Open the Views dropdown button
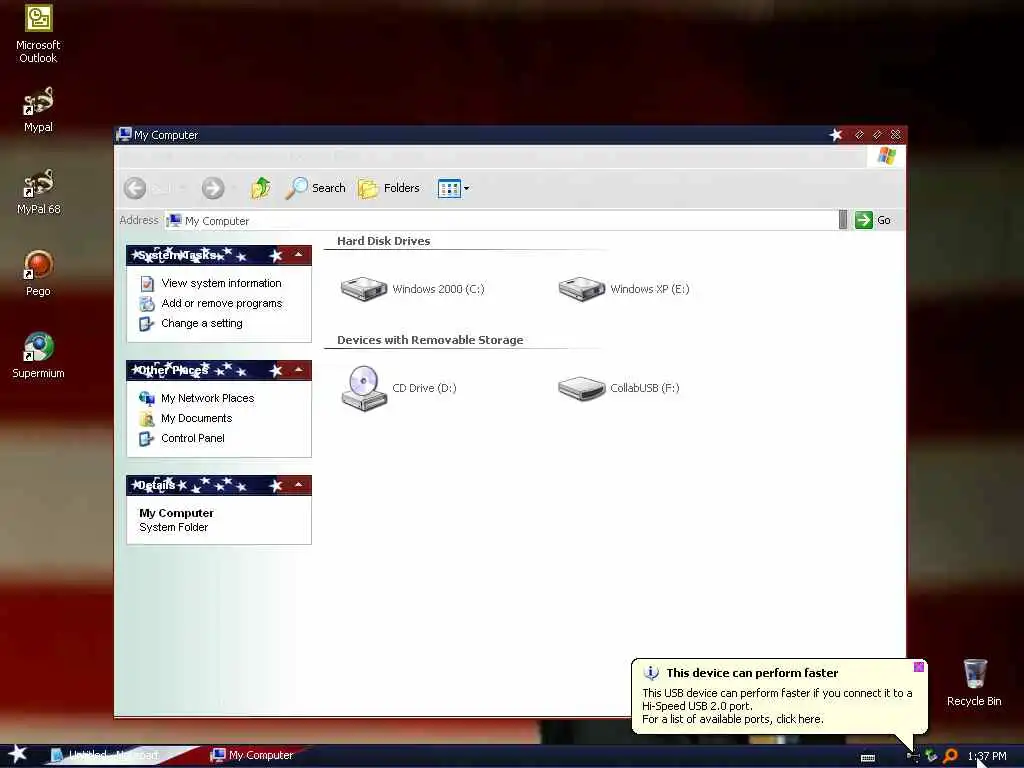Image resolution: width=1024 pixels, height=768 pixels. 453,188
